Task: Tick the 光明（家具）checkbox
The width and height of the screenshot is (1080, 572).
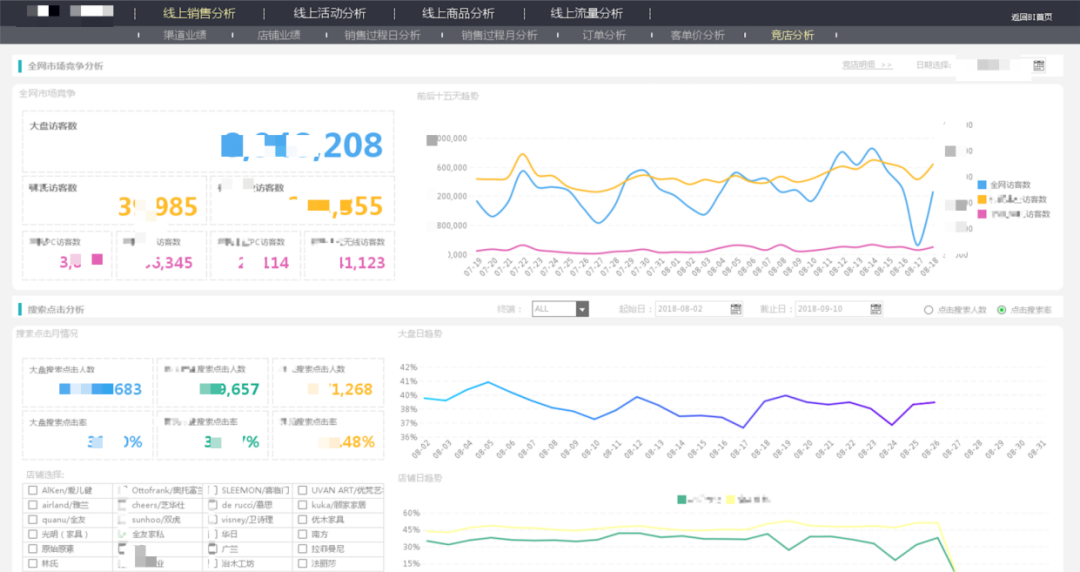Action: (x=32, y=534)
